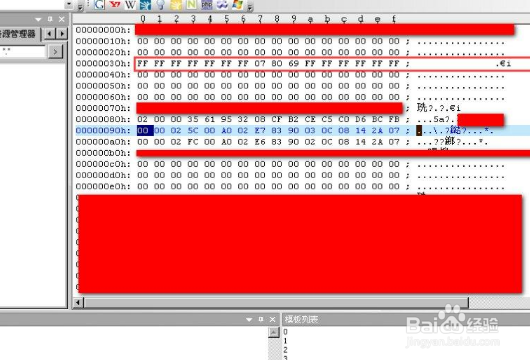Click byte CF in row 00000080h
Screen dimensions: 530x360
[x=277, y=119]
